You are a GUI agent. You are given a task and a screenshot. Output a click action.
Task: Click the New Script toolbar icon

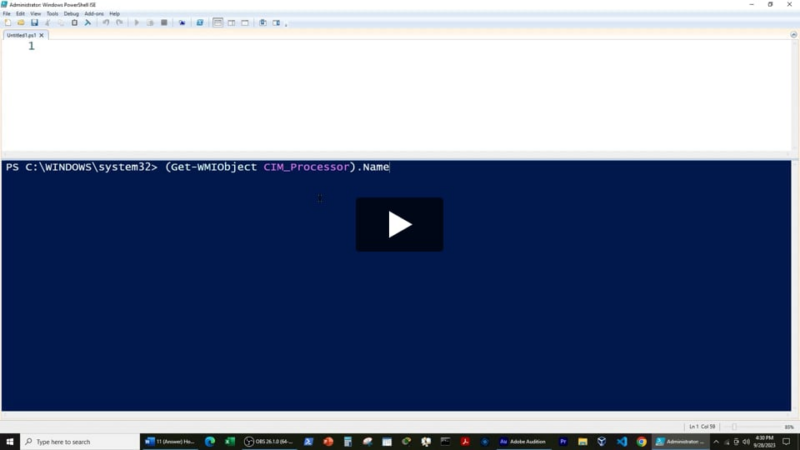tap(8, 22)
